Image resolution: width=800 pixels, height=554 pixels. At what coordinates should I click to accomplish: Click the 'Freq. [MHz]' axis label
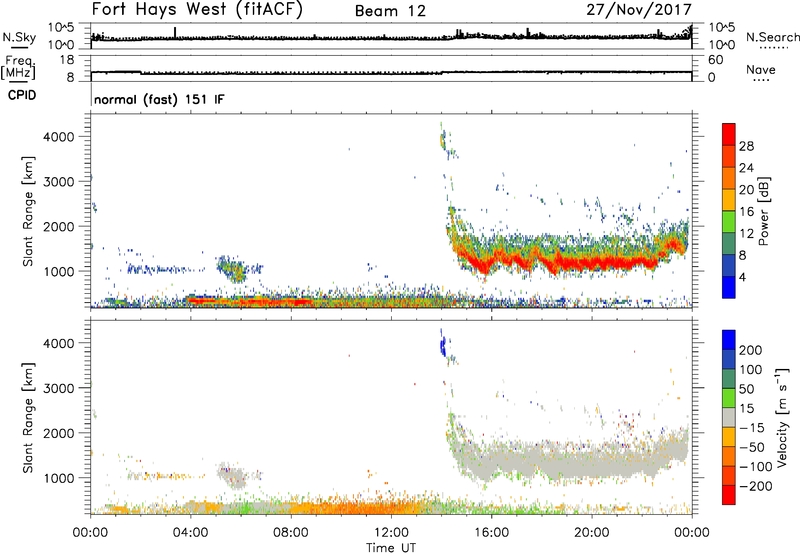point(19,67)
